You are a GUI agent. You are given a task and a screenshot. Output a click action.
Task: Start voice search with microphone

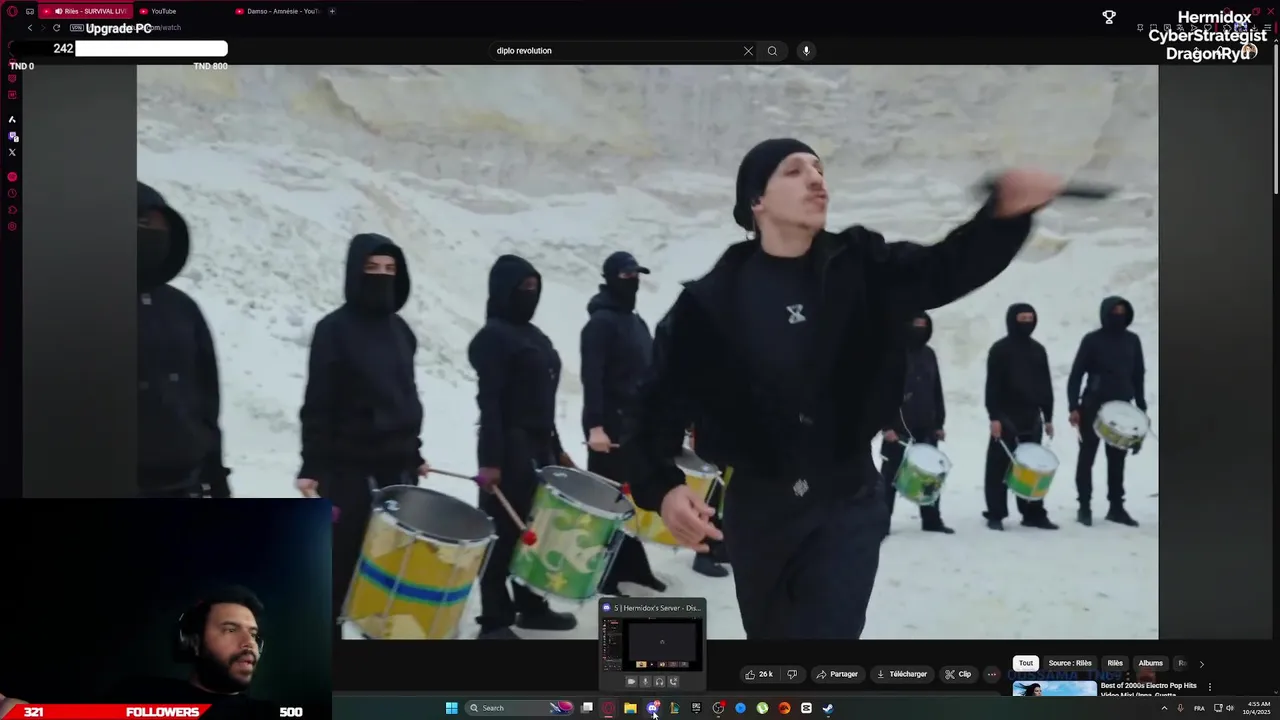coord(806,51)
